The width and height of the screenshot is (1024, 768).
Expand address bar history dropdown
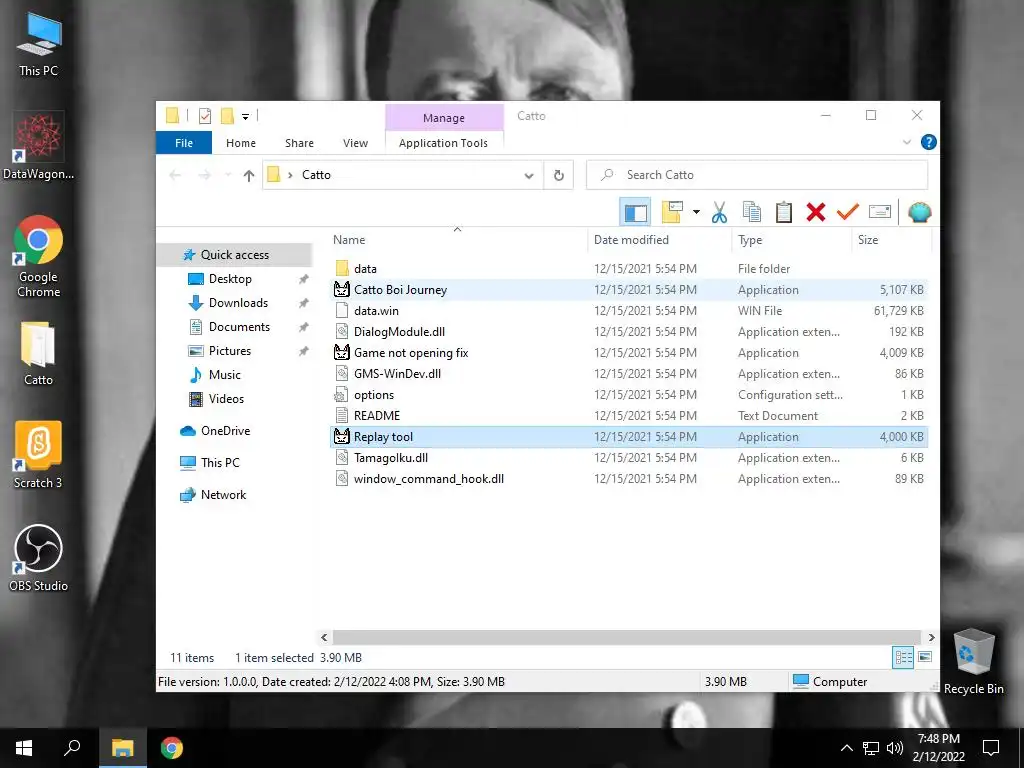coord(529,175)
